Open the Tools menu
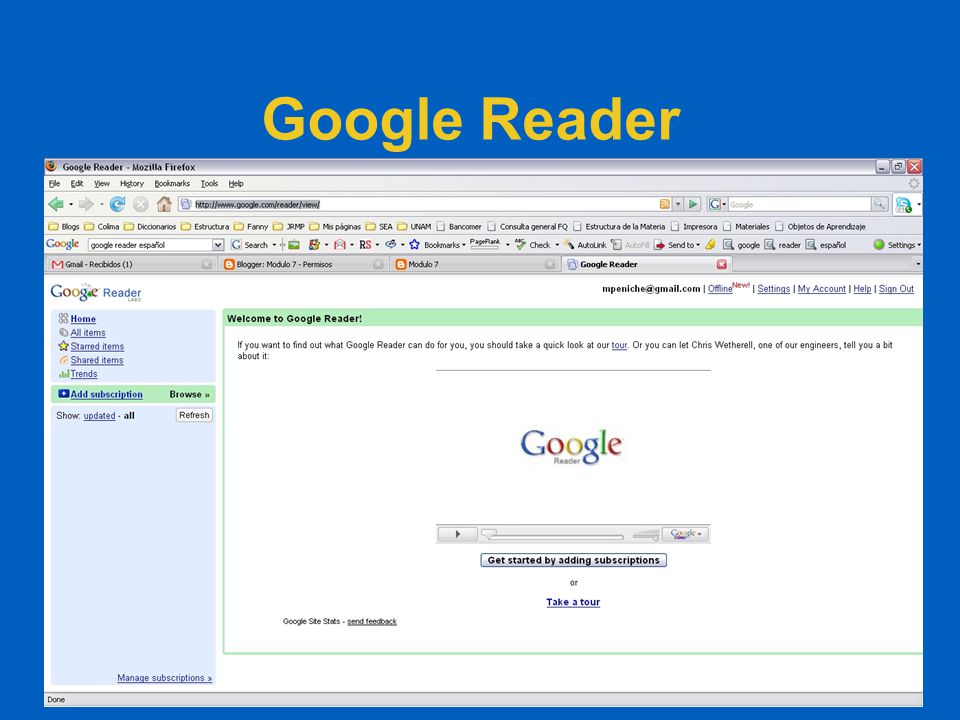The width and height of the screenshot is (960, 720). click(x=209, y=184)
